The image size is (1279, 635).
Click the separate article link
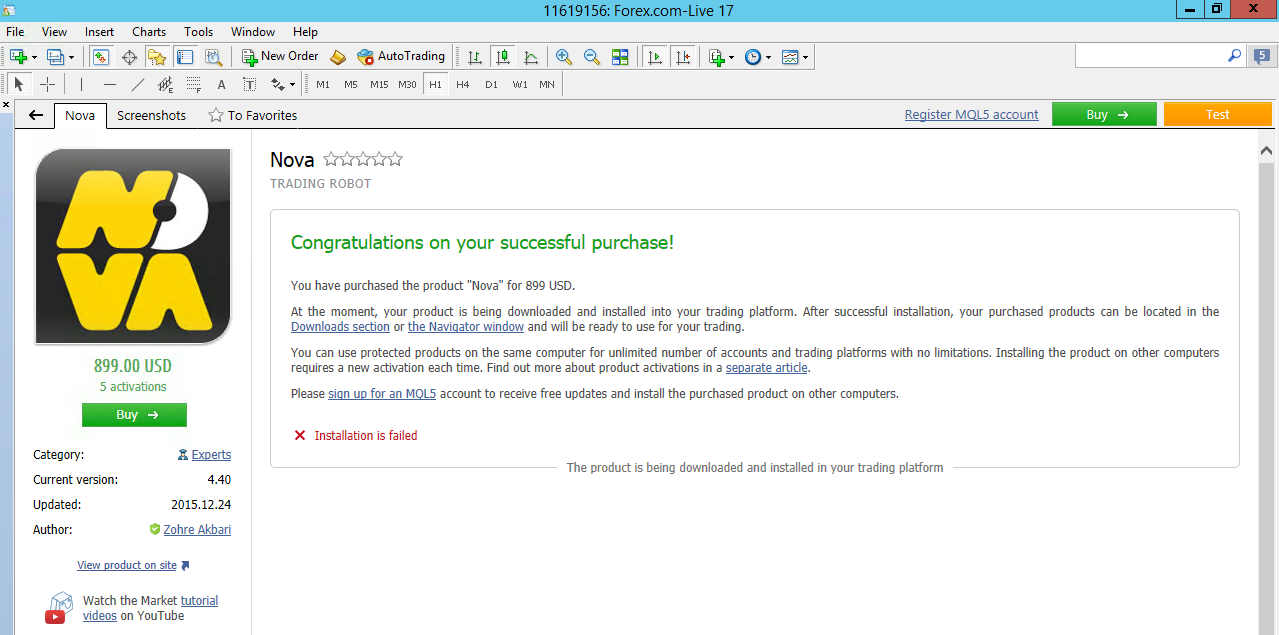pyautogui.click(x=767, y=368)
